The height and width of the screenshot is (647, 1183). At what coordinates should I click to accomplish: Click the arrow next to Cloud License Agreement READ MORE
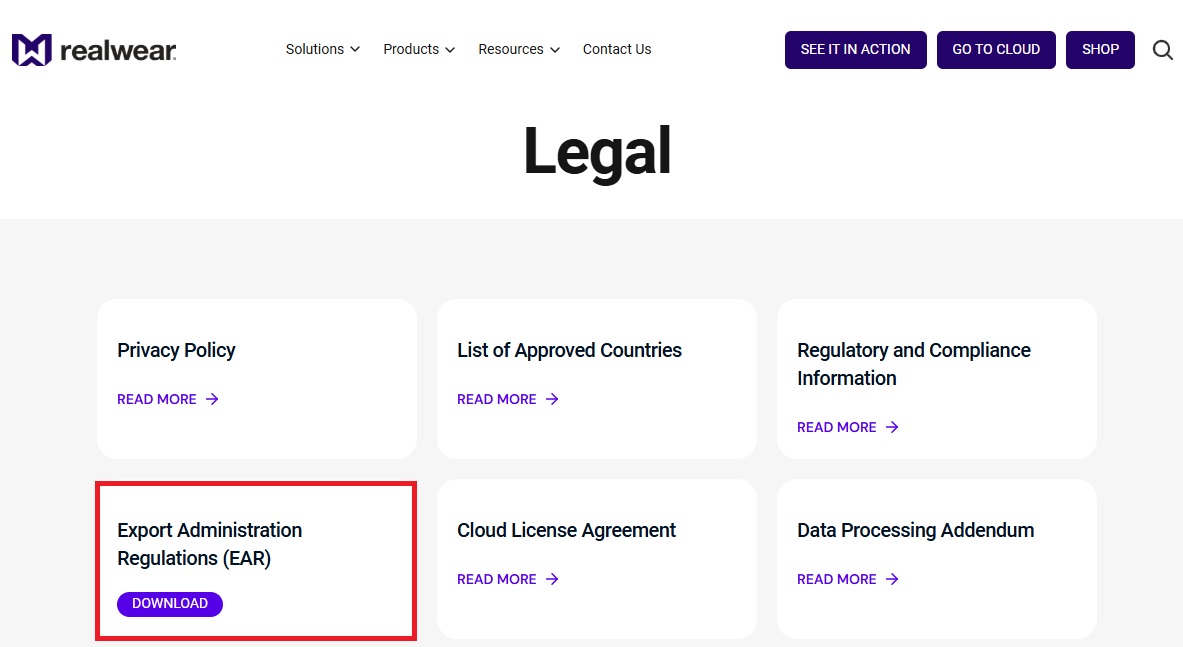(x=551, y=579)
